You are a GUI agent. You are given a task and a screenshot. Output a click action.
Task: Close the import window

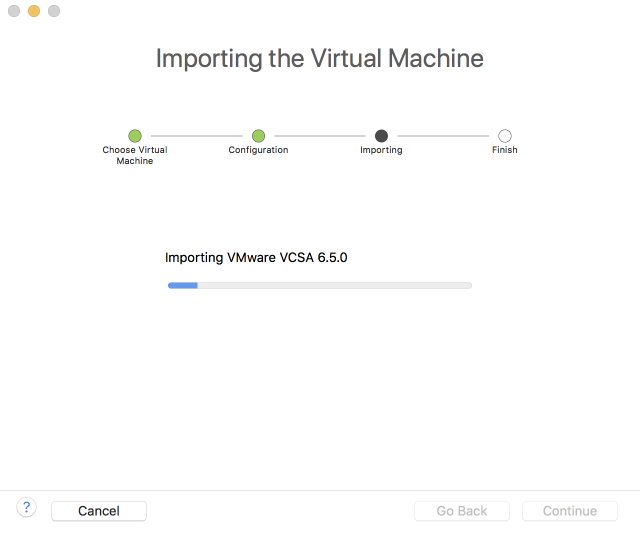pos(14,11)
